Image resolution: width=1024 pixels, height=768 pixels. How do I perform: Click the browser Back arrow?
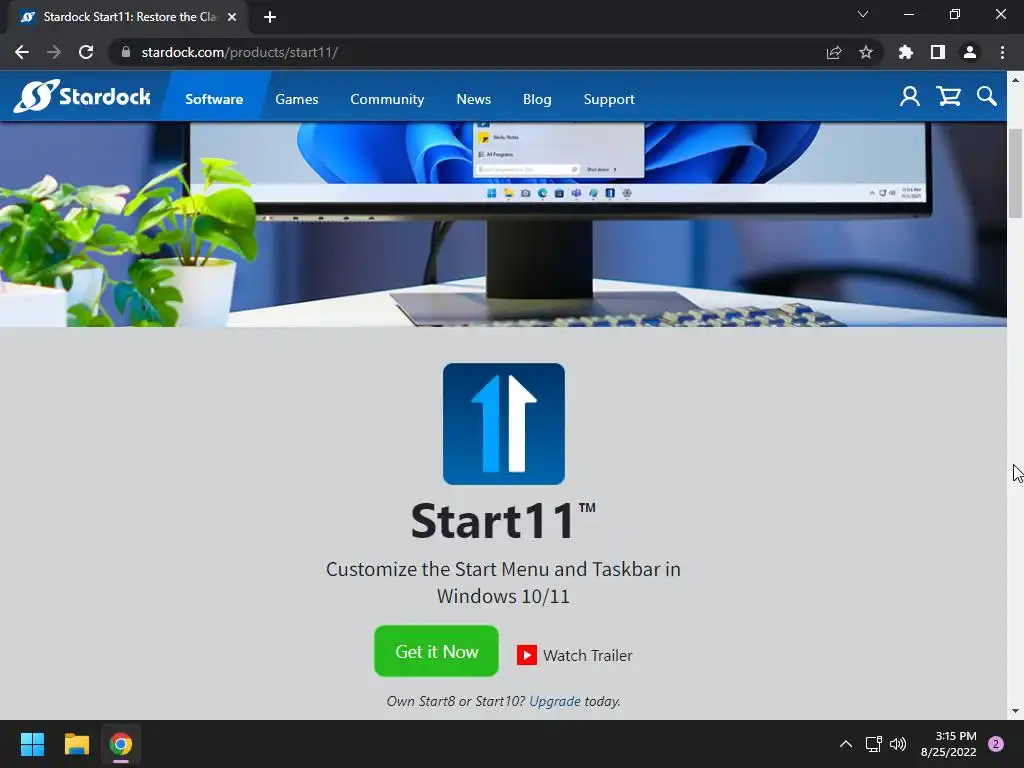point(22,52)
